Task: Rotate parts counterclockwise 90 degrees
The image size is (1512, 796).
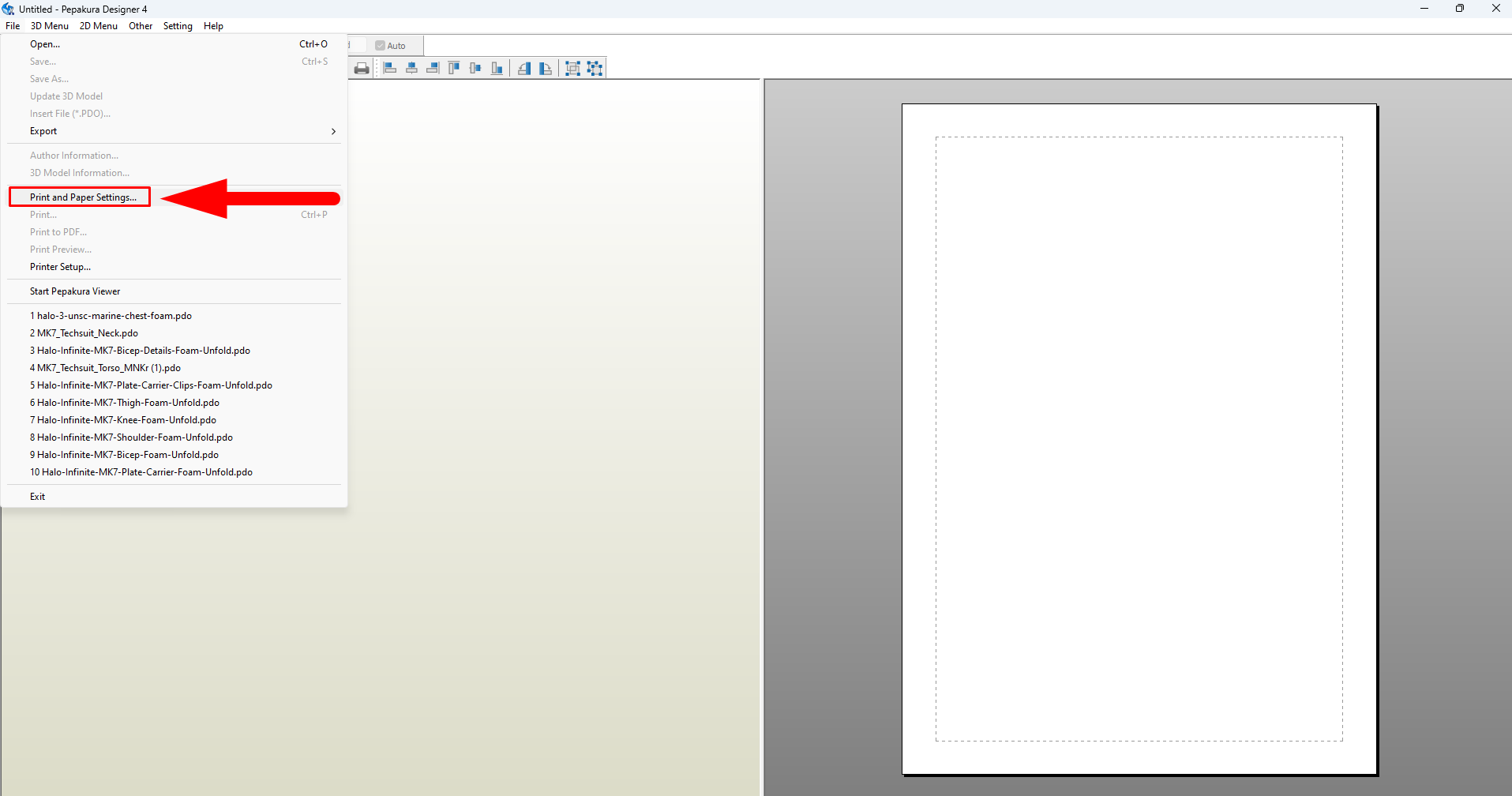Action: pos(524,69)
